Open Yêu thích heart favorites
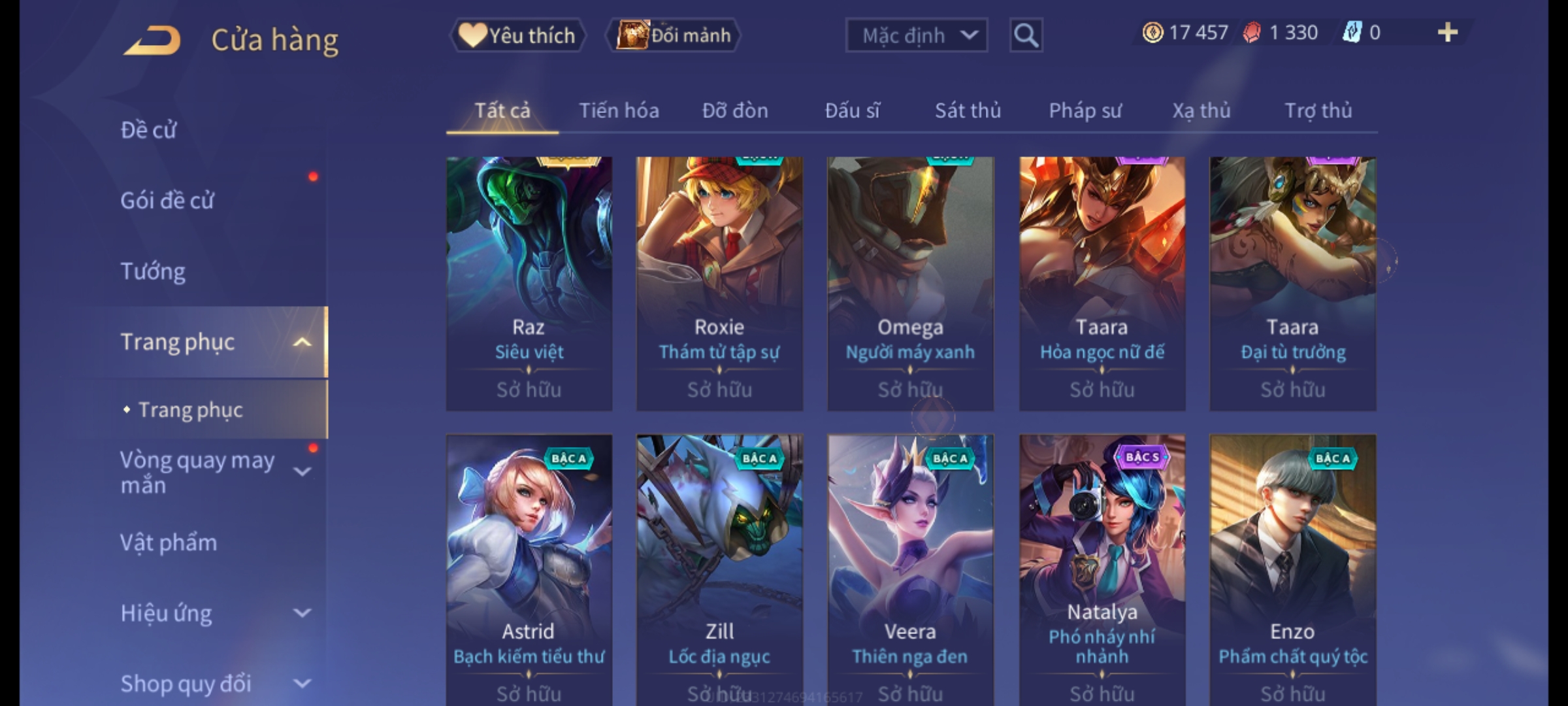The image size is (1568, 706). pos(517,35)
